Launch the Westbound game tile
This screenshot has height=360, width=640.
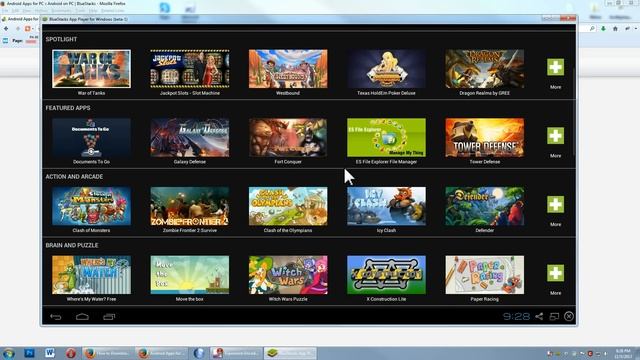point(288,69)
